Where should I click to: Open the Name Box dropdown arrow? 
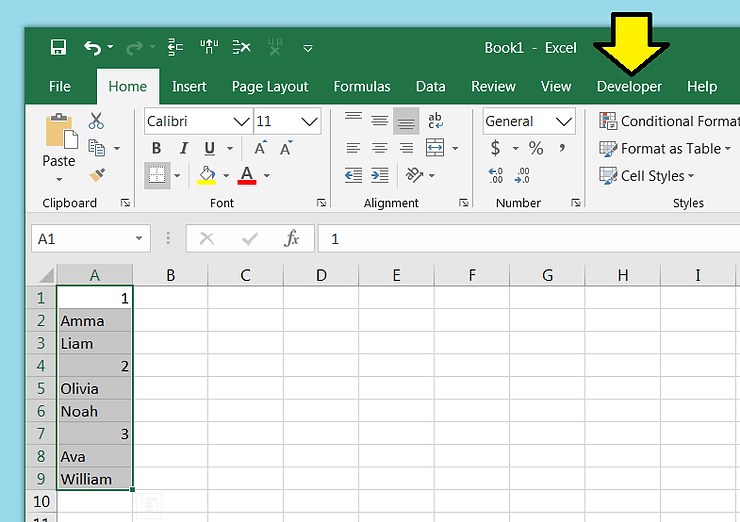tap(140, 239)
